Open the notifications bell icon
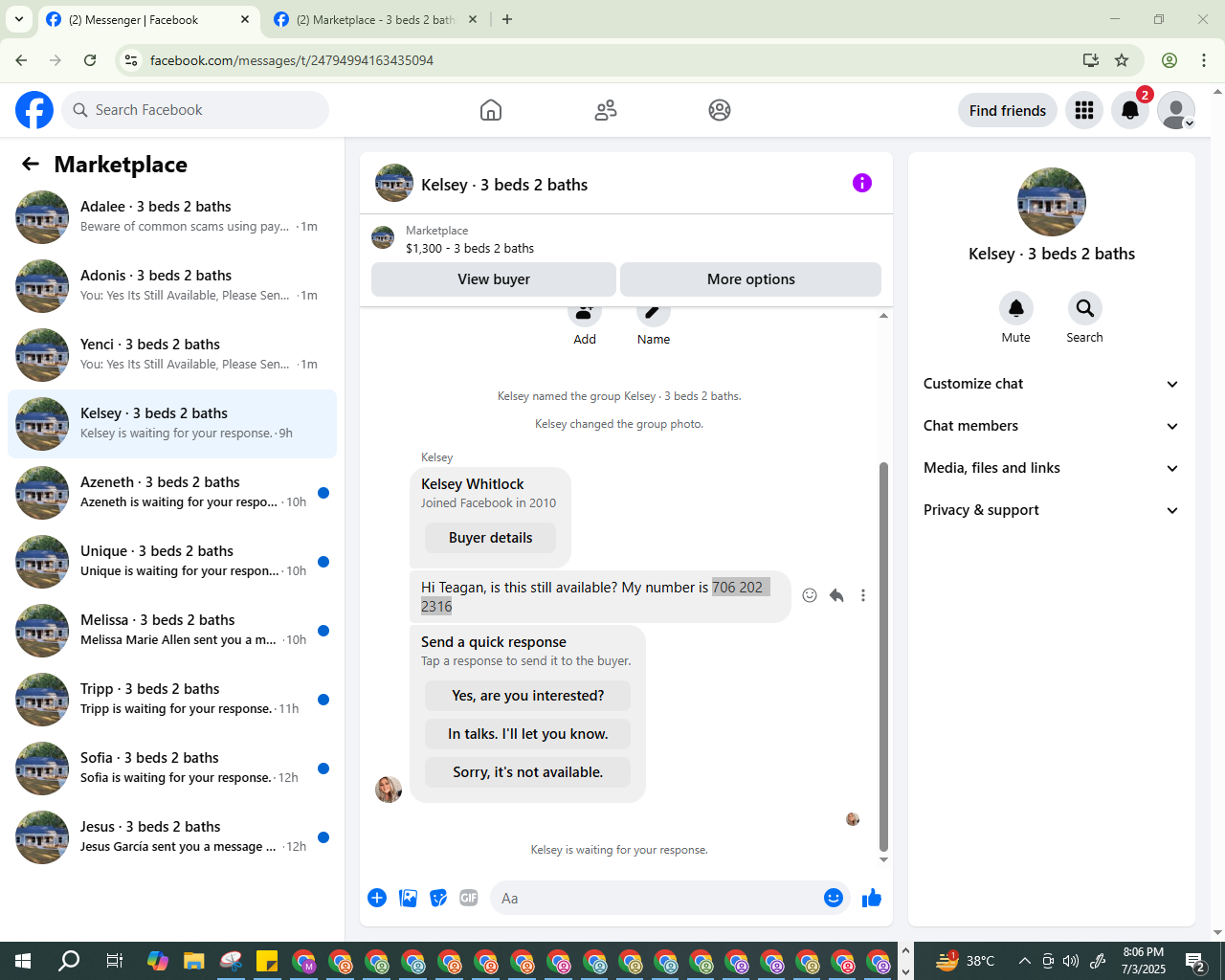Image resolution: width=1225 pixels, height=980 pixels. (x=1130, y=110)
